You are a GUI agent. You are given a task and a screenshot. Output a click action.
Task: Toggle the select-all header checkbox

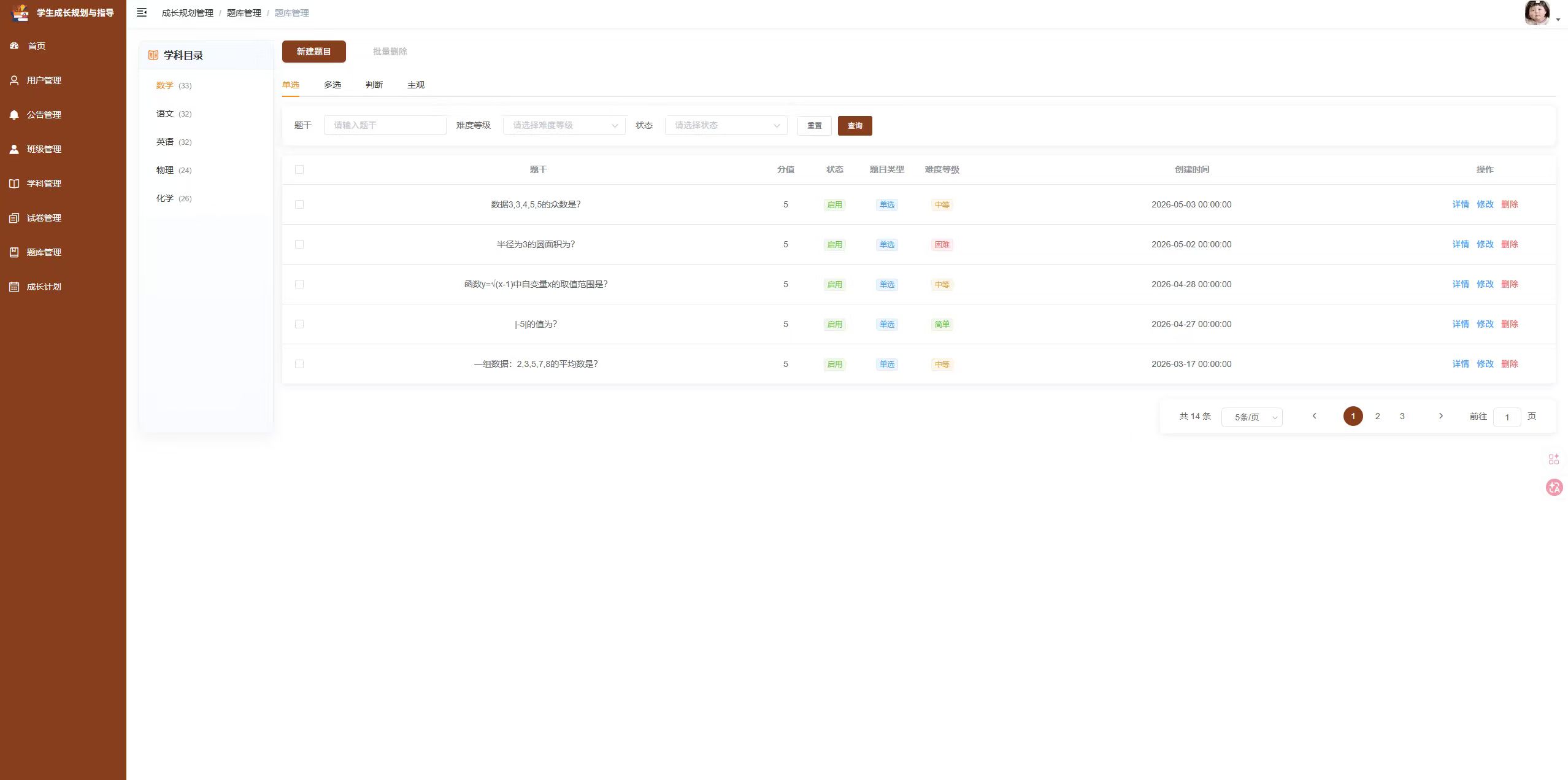[299, 169]
